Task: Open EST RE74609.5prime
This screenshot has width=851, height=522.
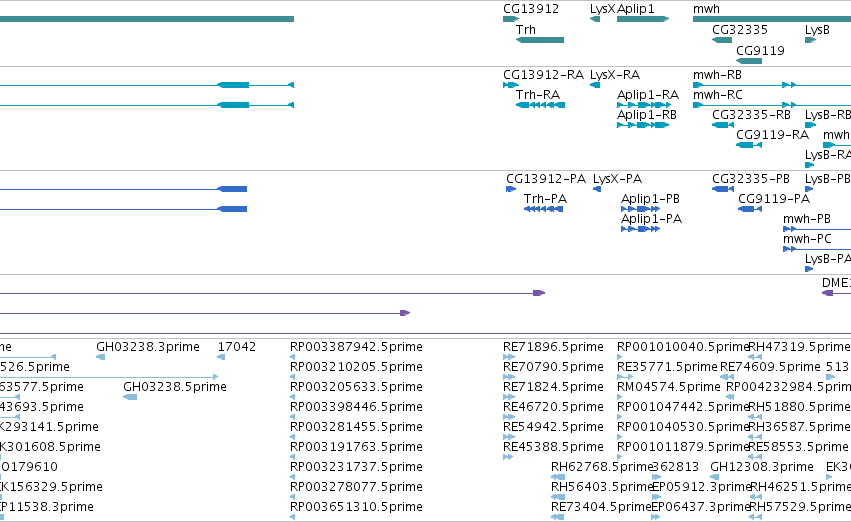Action: coord(770,367)
